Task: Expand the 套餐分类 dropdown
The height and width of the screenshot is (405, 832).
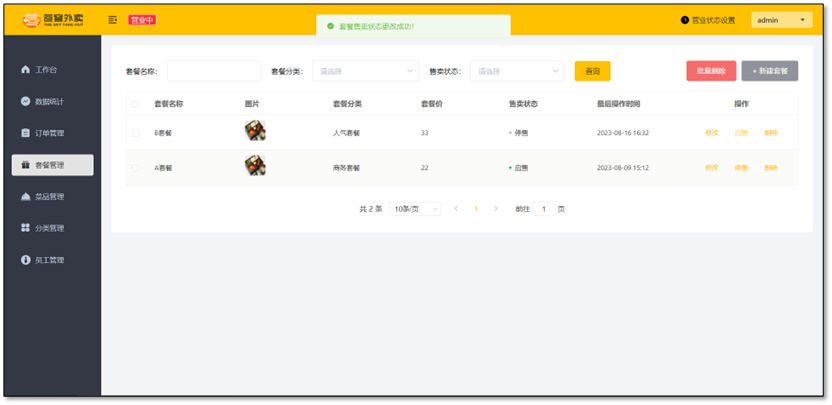Action: click(x=365, y=71)
